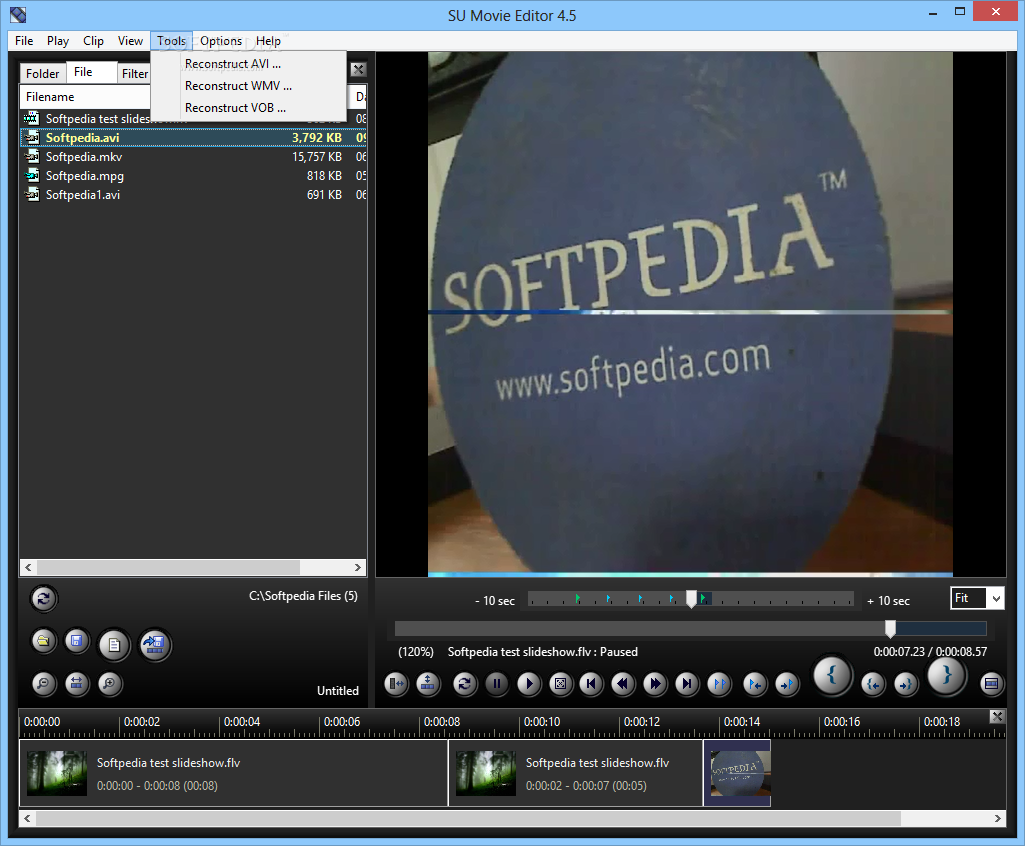This screenshot has height=846, width=1025.
Task: Click the blue double-flag bookmarks icon
Action: point(719,684)
